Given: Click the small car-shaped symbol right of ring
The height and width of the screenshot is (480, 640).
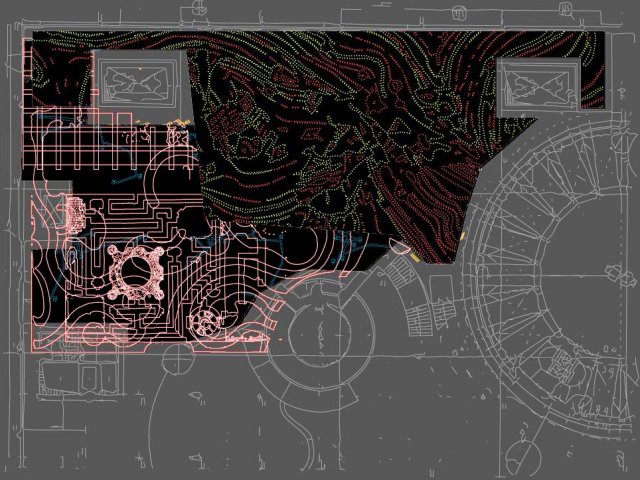Looking at the screenshot, I should [608, 267].
